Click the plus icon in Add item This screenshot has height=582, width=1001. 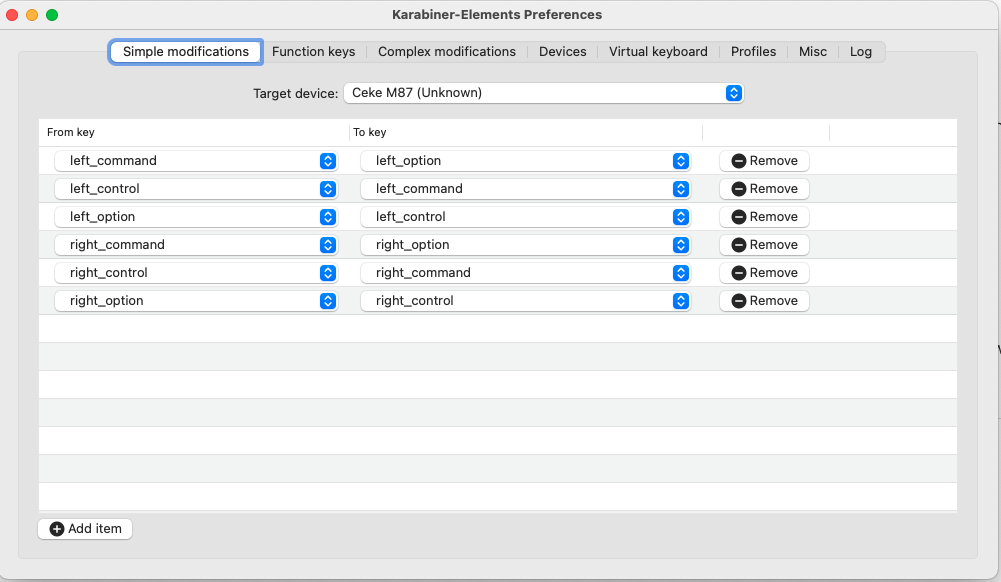(x=57, y=529)
